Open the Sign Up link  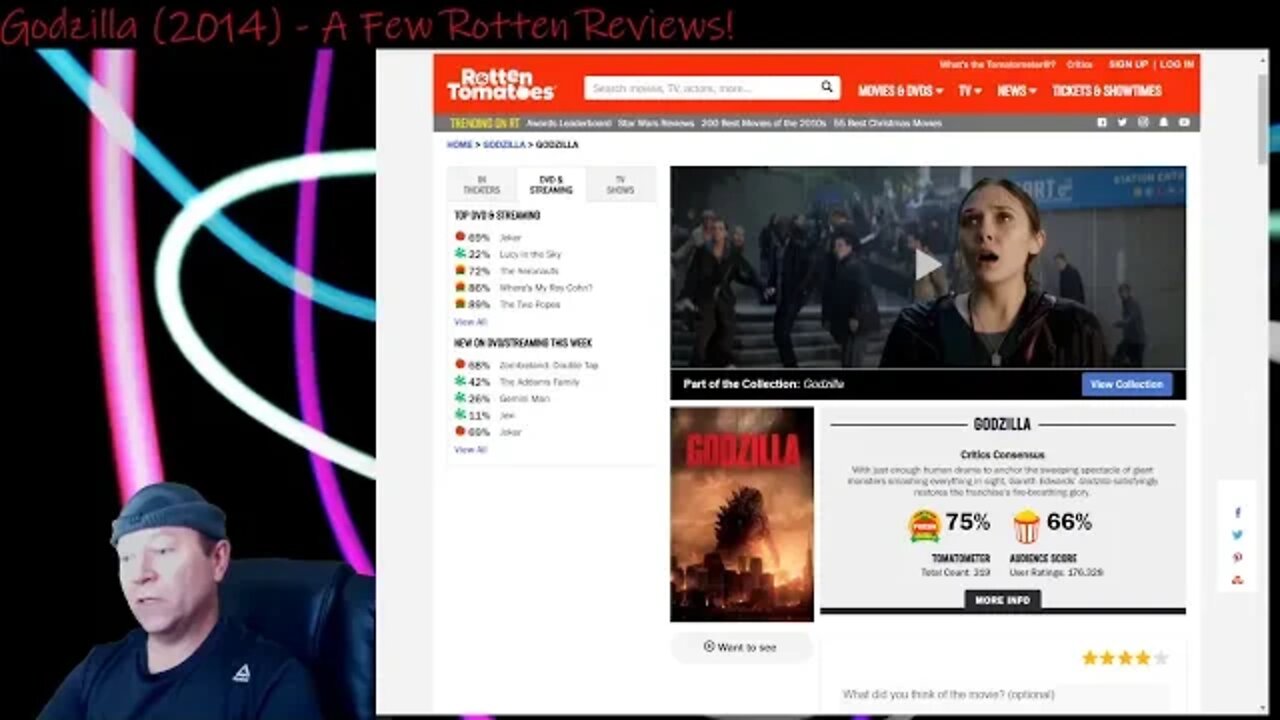1128,64
